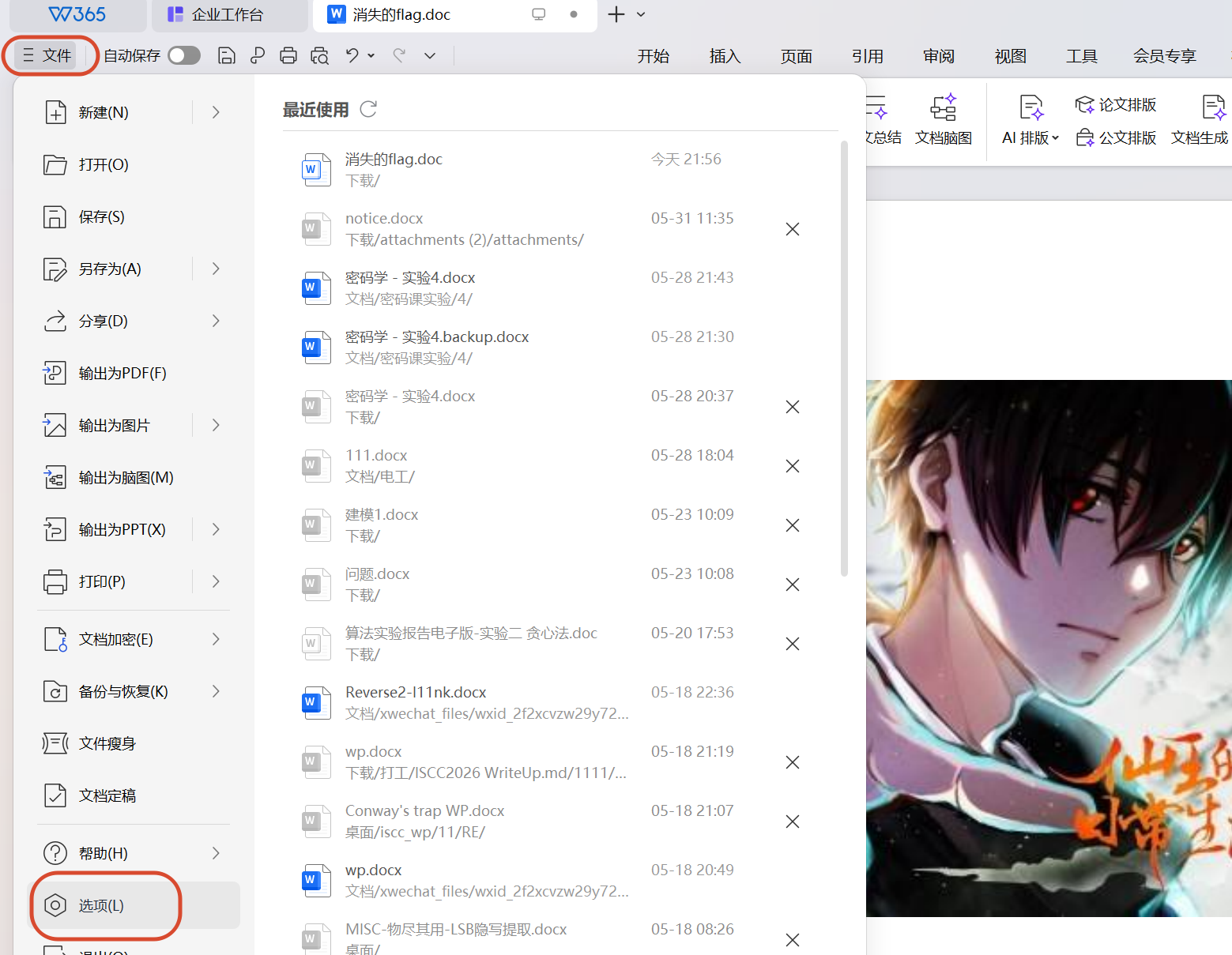This screenshot has width=1232, height=955.
Task: Expand the new tab dropdown arrow
Action: pyautogui.click(x=641, y=14)
